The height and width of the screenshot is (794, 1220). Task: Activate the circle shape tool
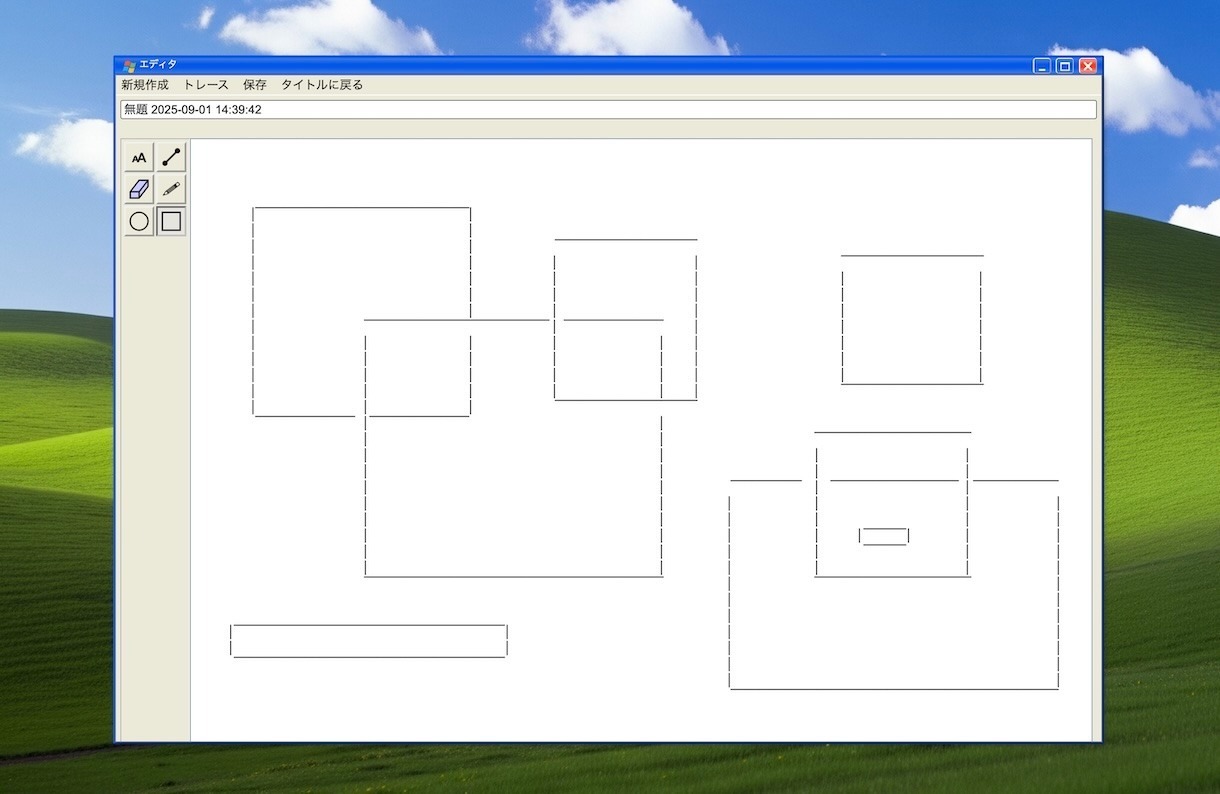click(x=139, y=221)
